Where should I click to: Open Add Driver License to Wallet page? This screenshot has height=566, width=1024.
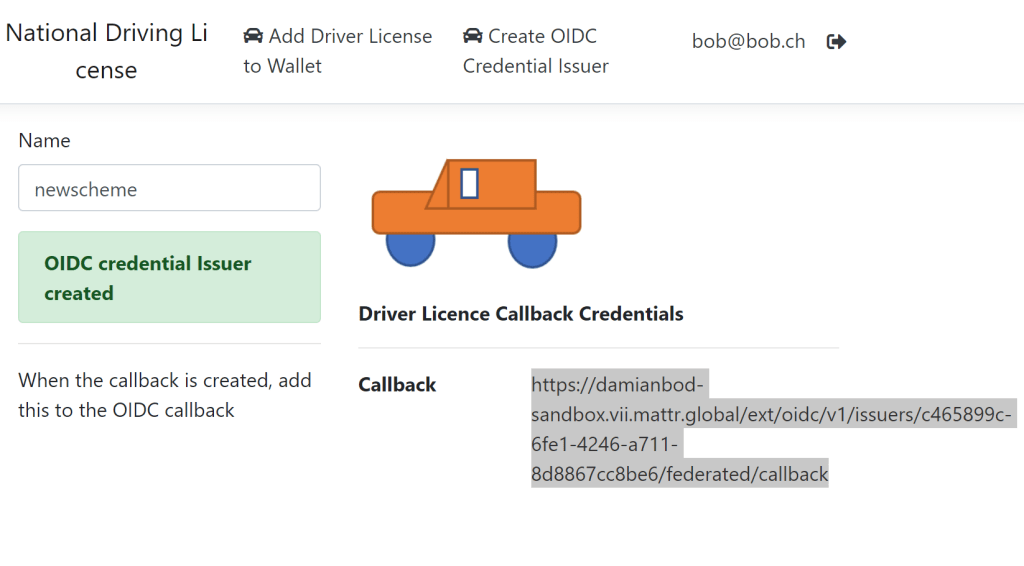pyautogui.click(x=338, y=51)
